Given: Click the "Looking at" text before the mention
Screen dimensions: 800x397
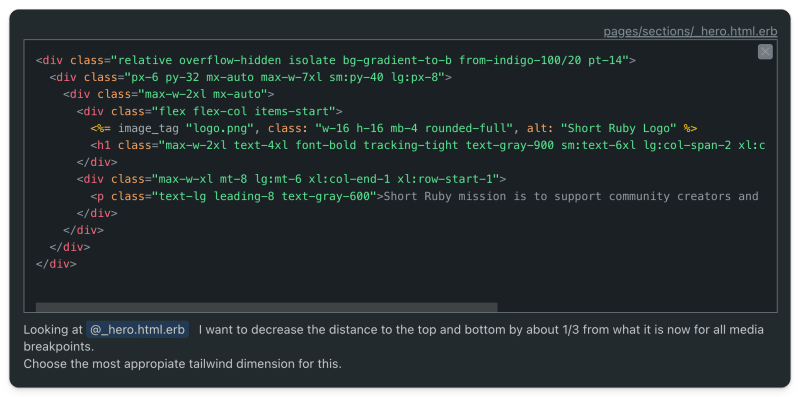Looking at the screenshot, I should coord(53,330).
